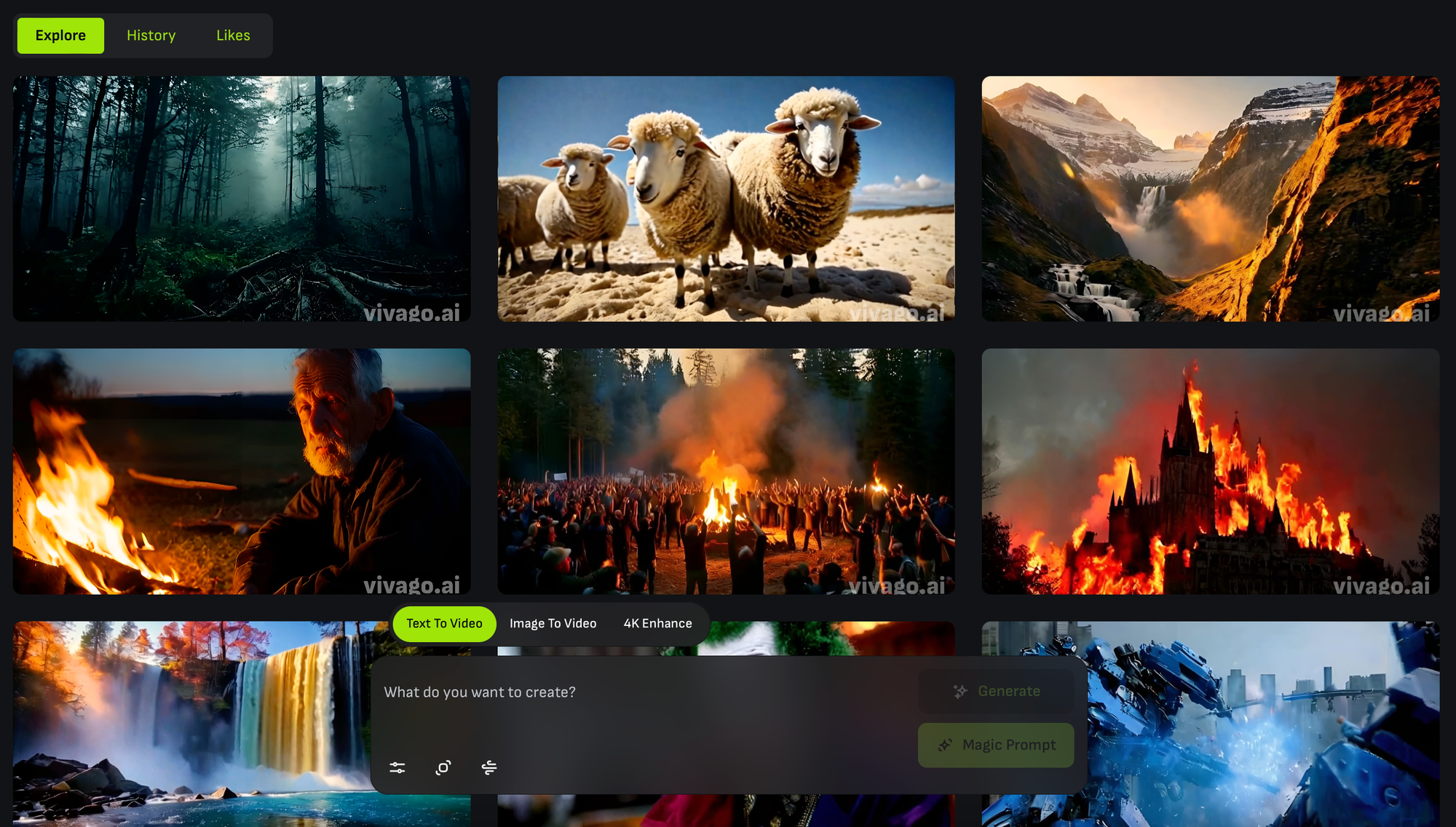Open the blue robot city video
This screenshot has height=827, width=1456.
1264,724
